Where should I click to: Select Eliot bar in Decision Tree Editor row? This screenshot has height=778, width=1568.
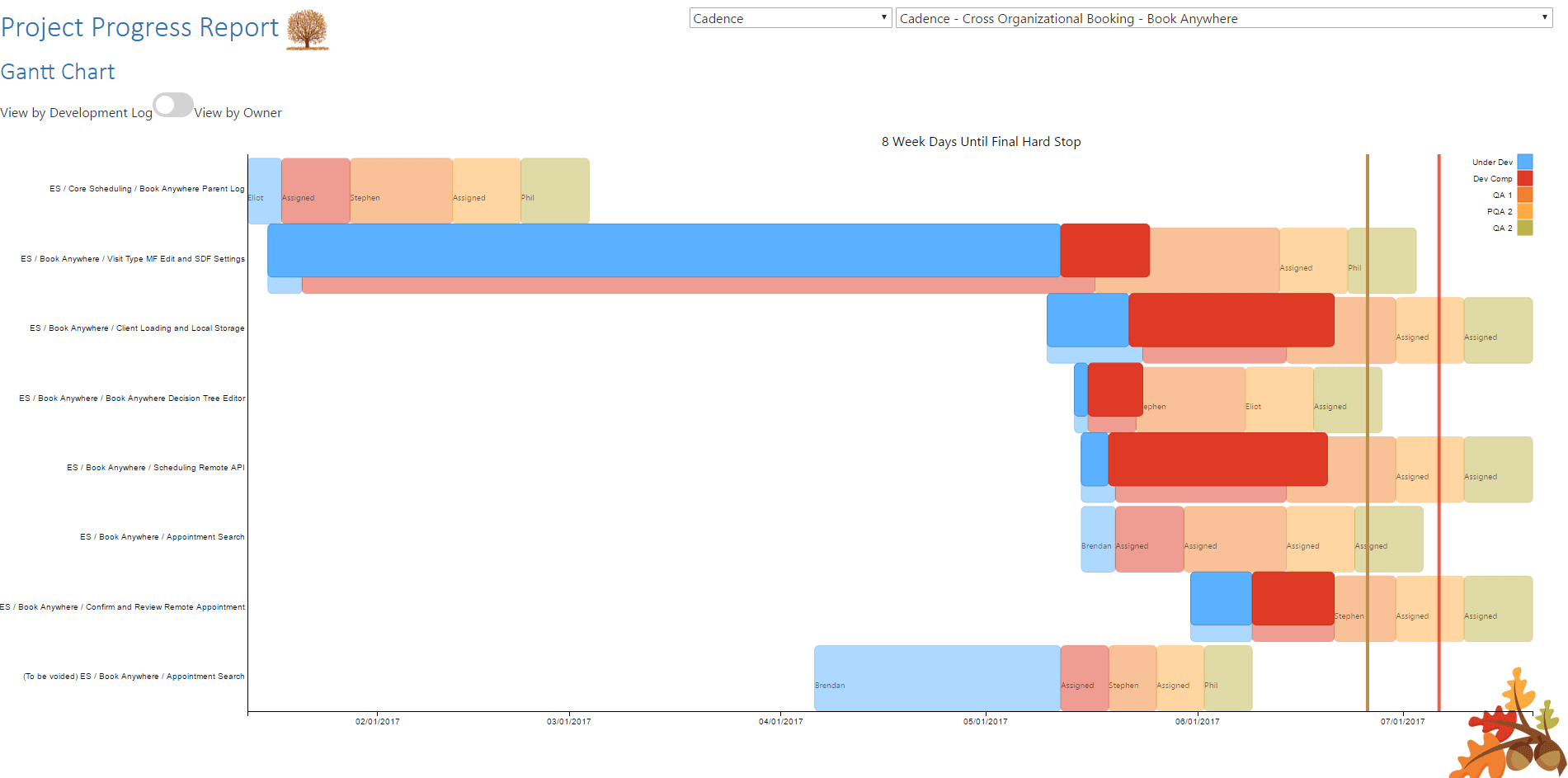click(x=1279, y=399)
